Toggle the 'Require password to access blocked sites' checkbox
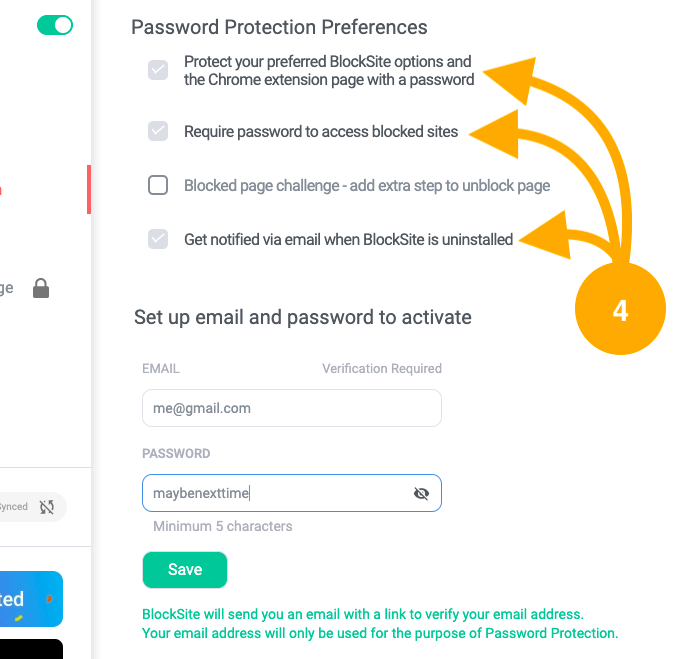Viewport: 685px width, 659px height. pos(158,131)
